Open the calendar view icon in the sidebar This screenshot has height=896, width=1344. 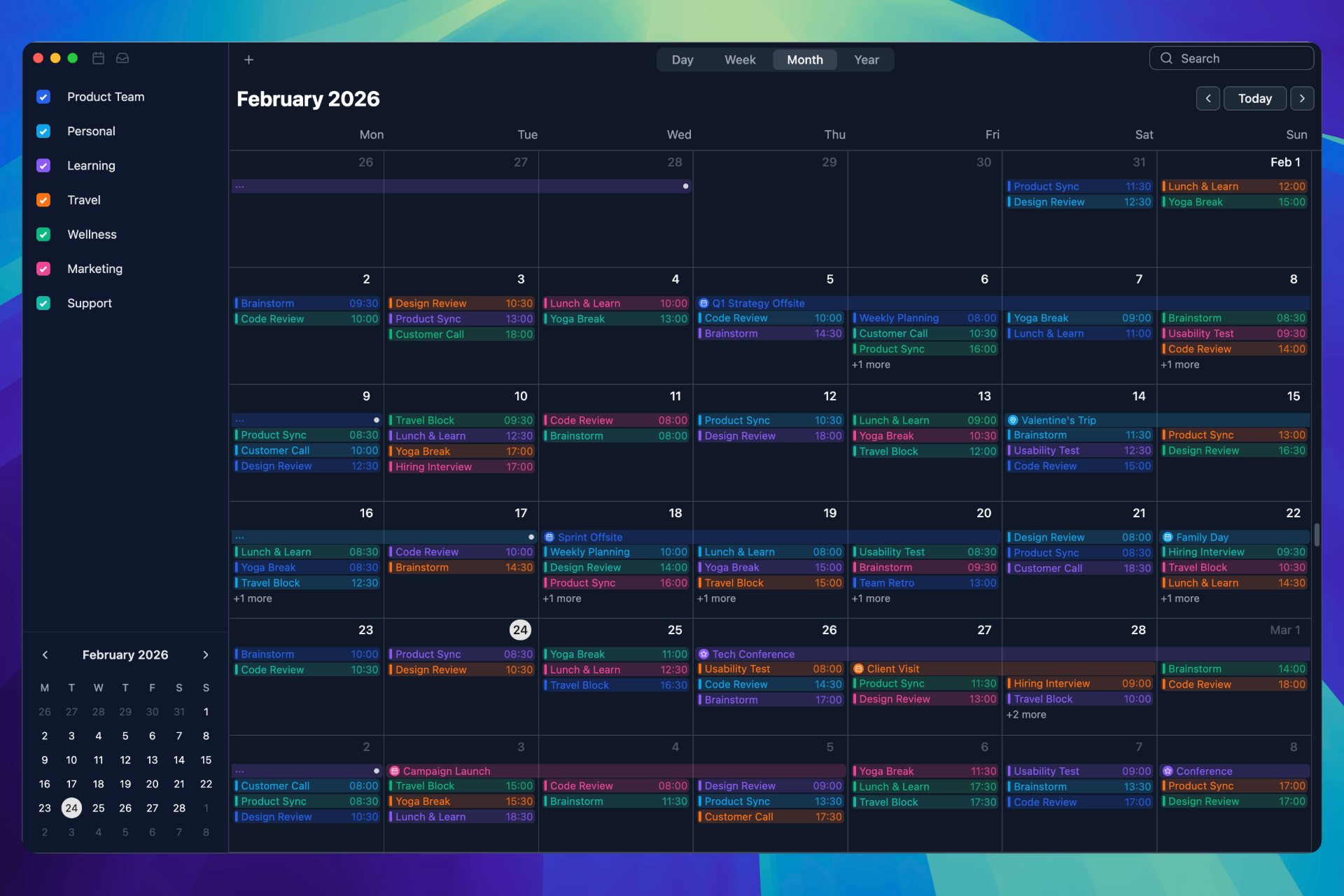point(98,59)
